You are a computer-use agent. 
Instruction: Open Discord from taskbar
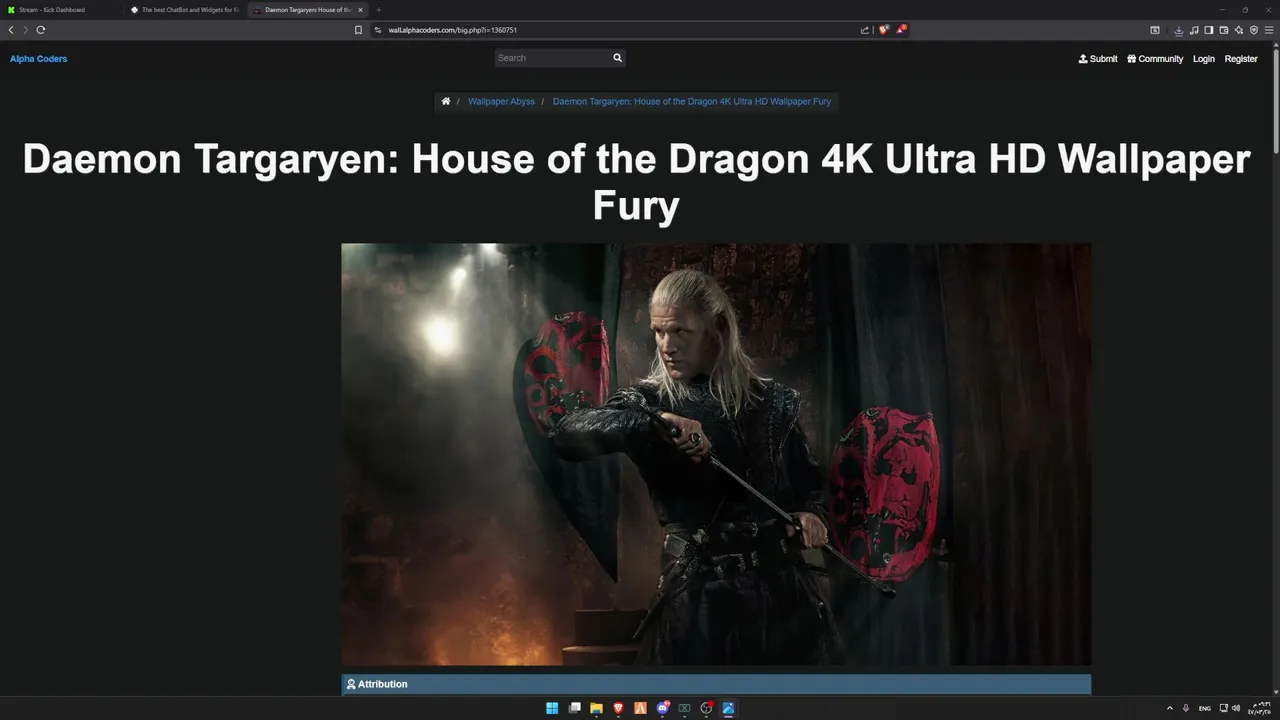tap(662, 708)
